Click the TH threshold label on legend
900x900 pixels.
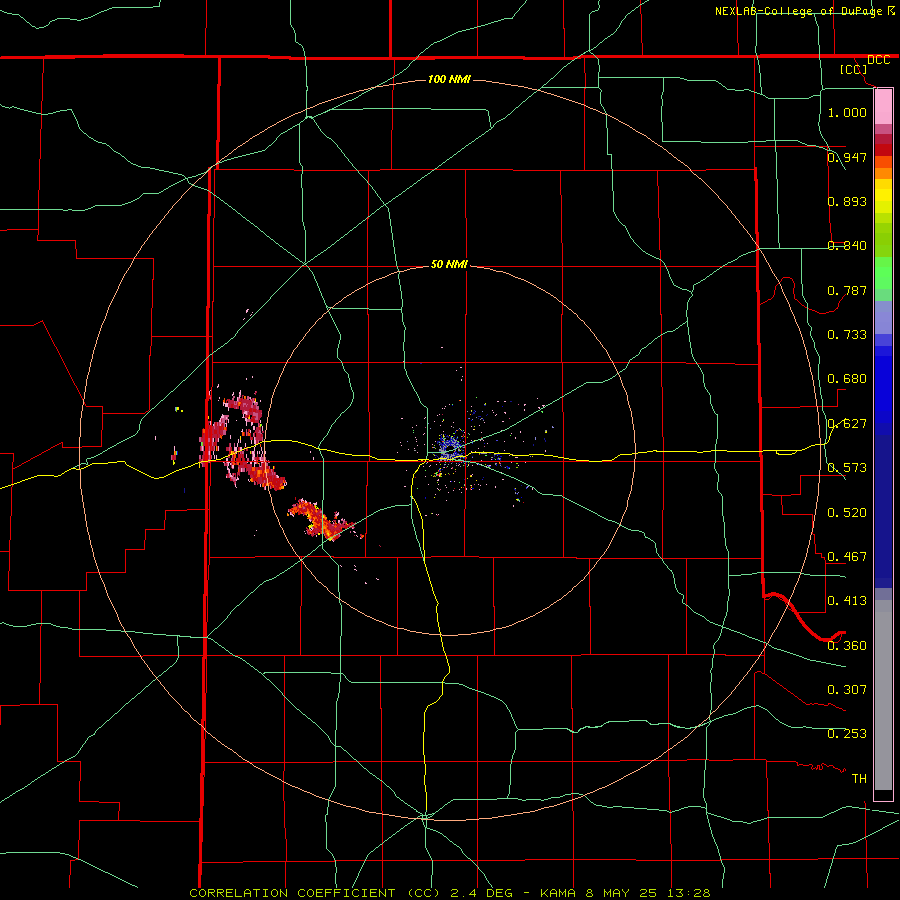pos(859,779)
